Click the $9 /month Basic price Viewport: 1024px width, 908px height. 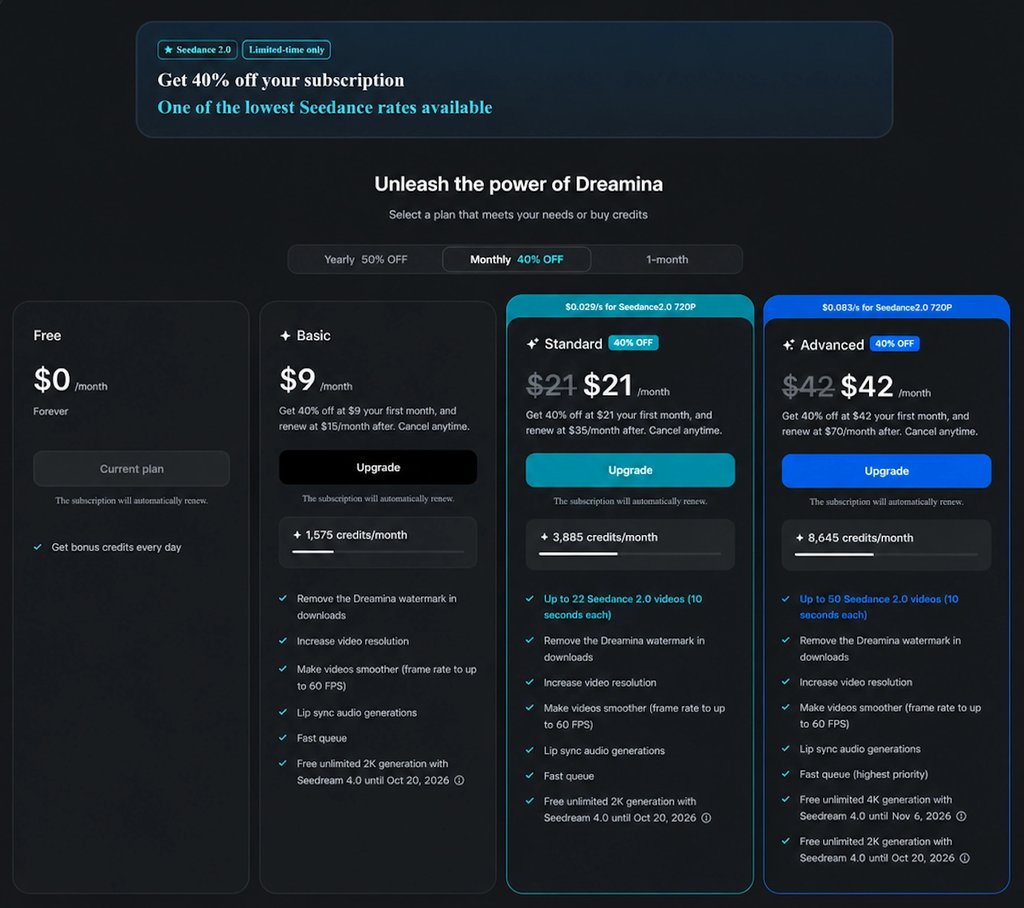(x=316, y=380)
